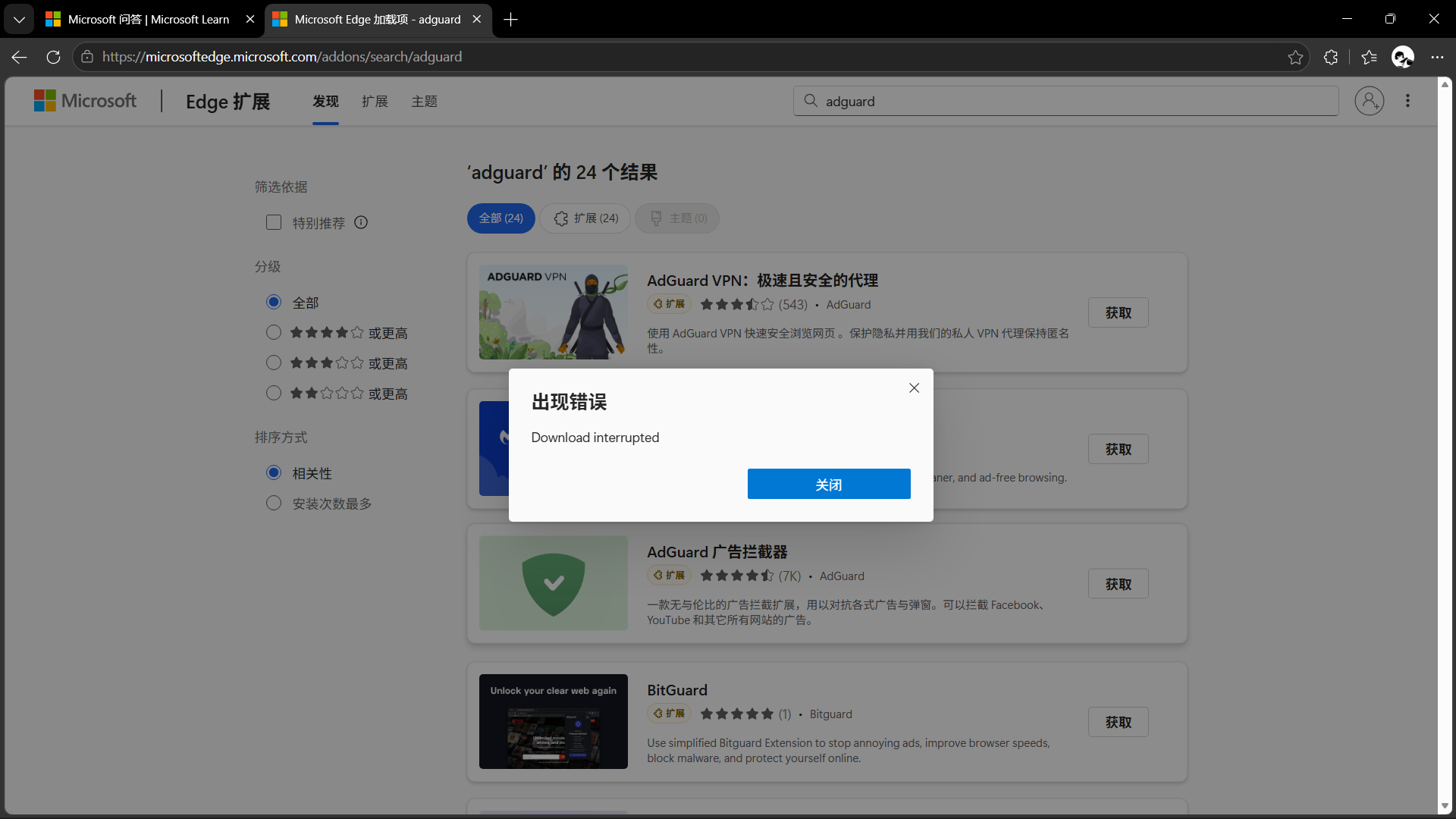The height and width of the screenshot is (819, 1456).
Task: Toggle the 特别推荐 checkbox
Action: 274,223
